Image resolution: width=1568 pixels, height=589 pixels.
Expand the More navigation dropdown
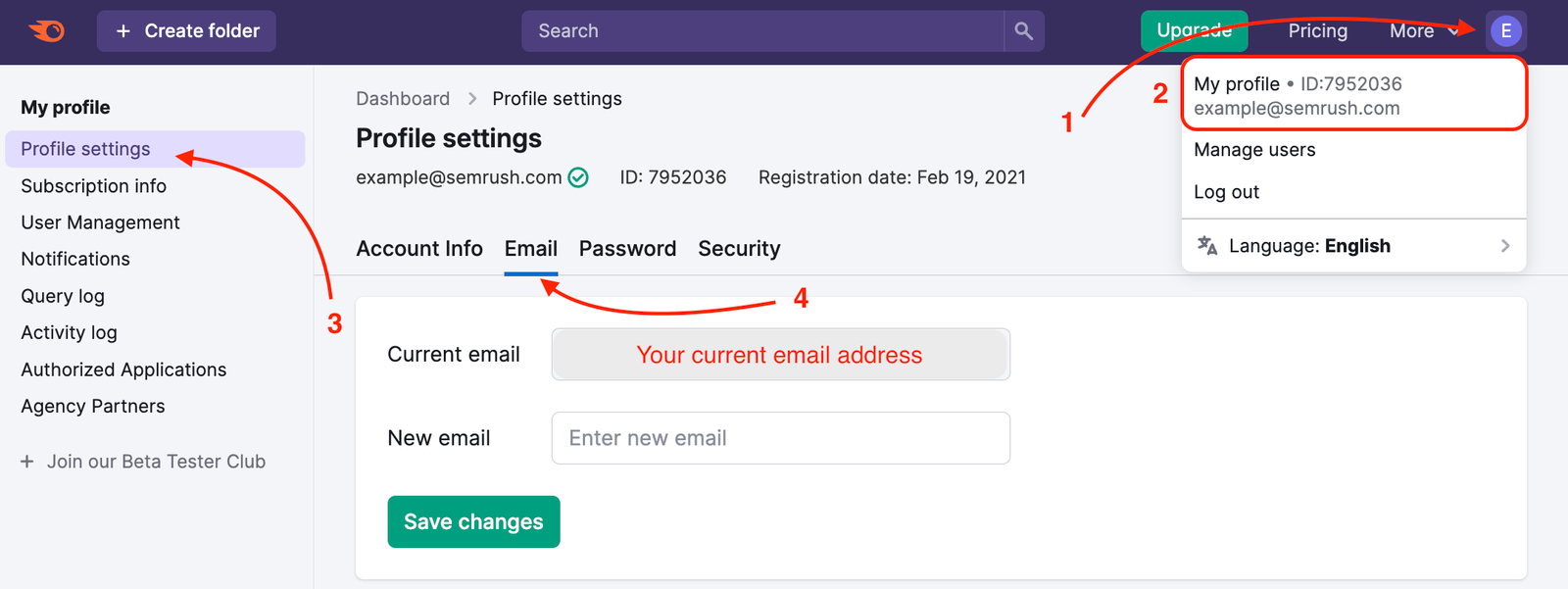(x=1420, y=30)
